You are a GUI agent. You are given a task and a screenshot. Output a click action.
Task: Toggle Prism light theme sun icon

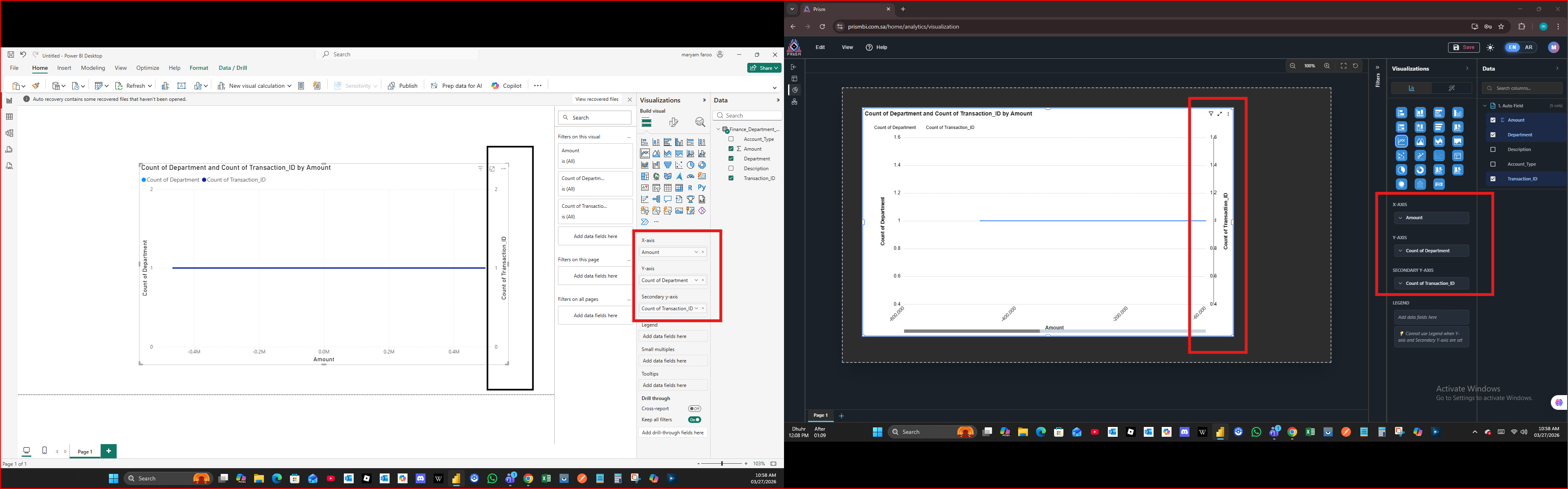[x=1490, y=47]
